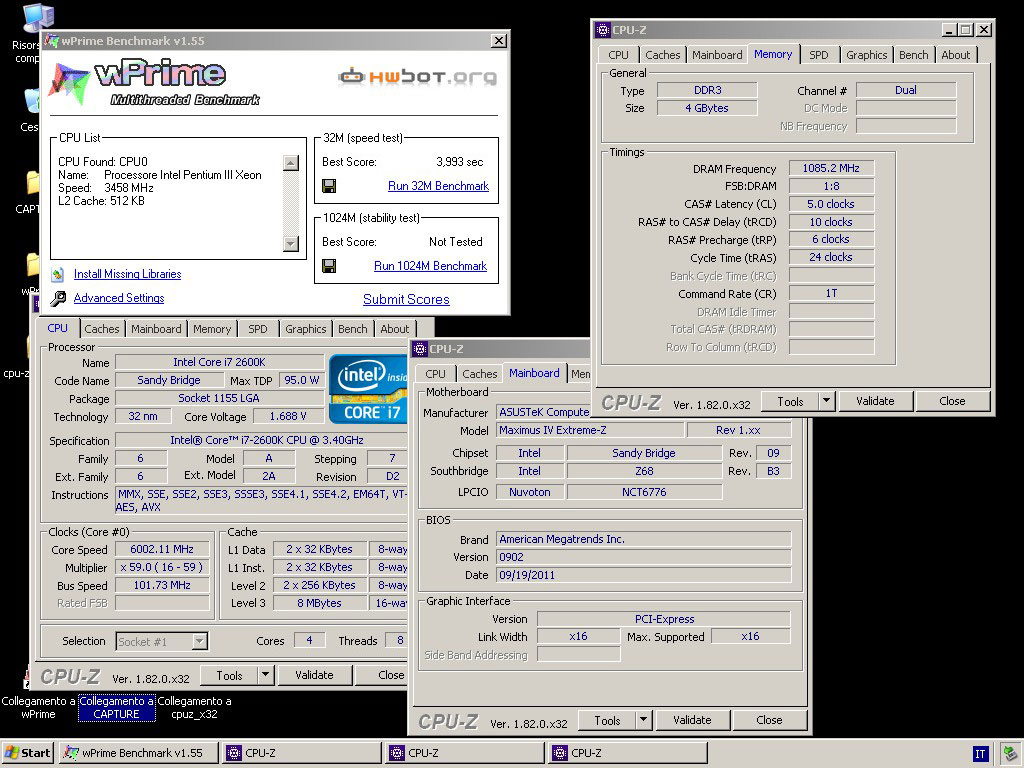Minimize the CPU-Z Memory window
This screenshot has height=768, width=1024.
(950, 29)
